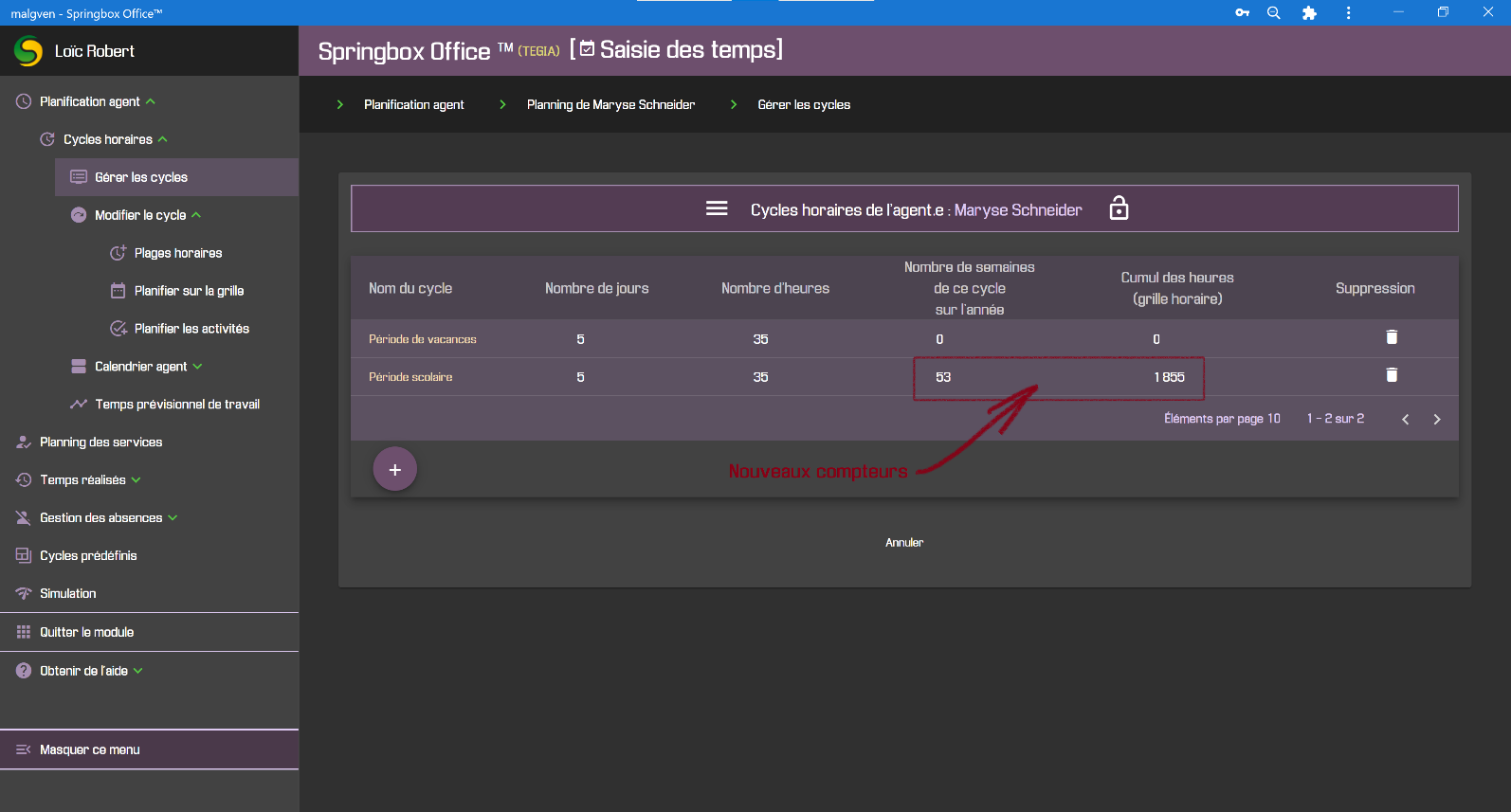
Task: Click the Nombre d'heures column header
Action: point(775,288)
